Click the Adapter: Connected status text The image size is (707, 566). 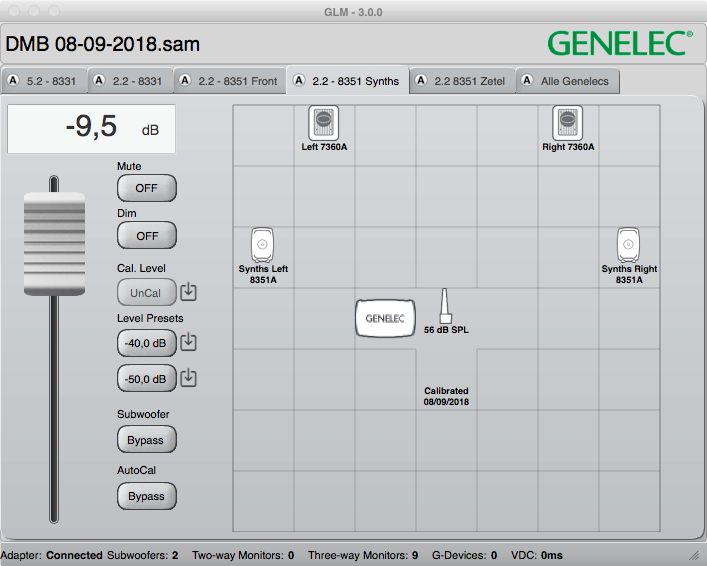51,555
